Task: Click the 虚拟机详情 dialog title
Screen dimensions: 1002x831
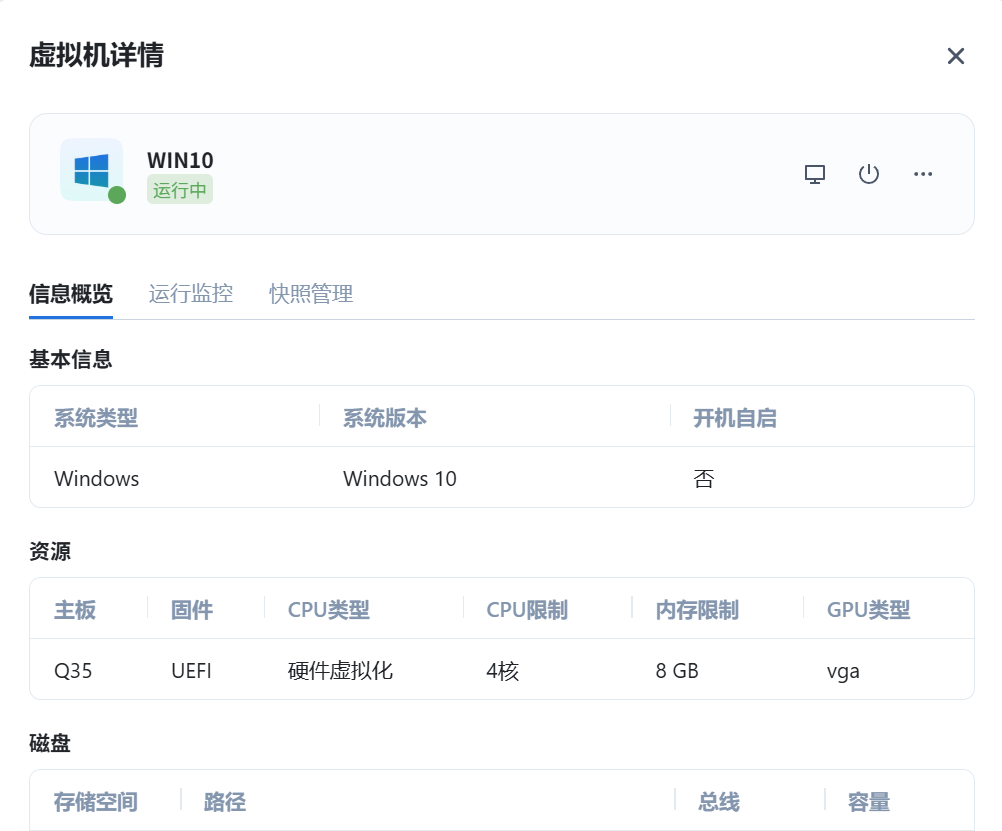Action: point(96,55)
